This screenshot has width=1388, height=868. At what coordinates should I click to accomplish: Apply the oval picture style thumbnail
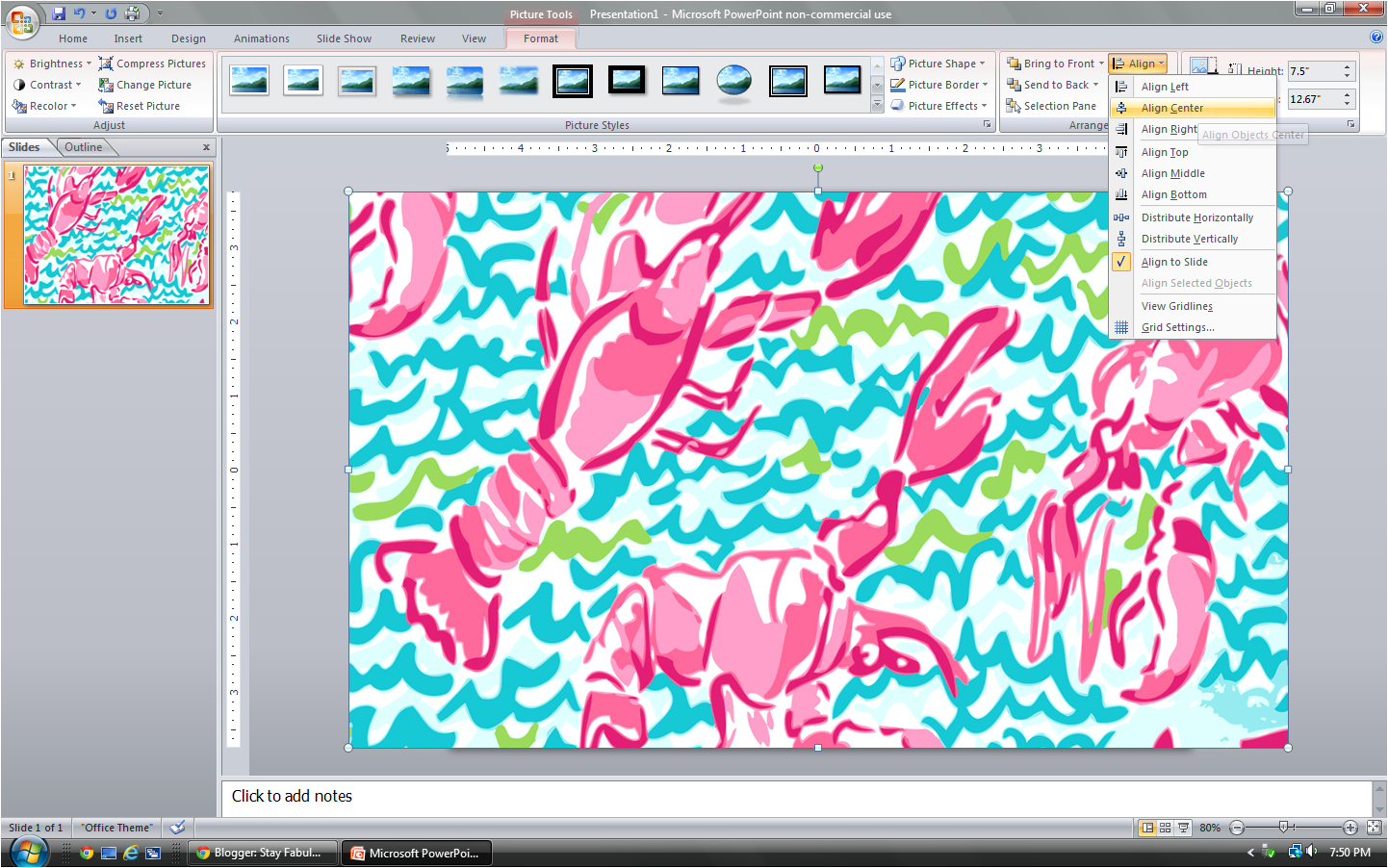[734, 81]
